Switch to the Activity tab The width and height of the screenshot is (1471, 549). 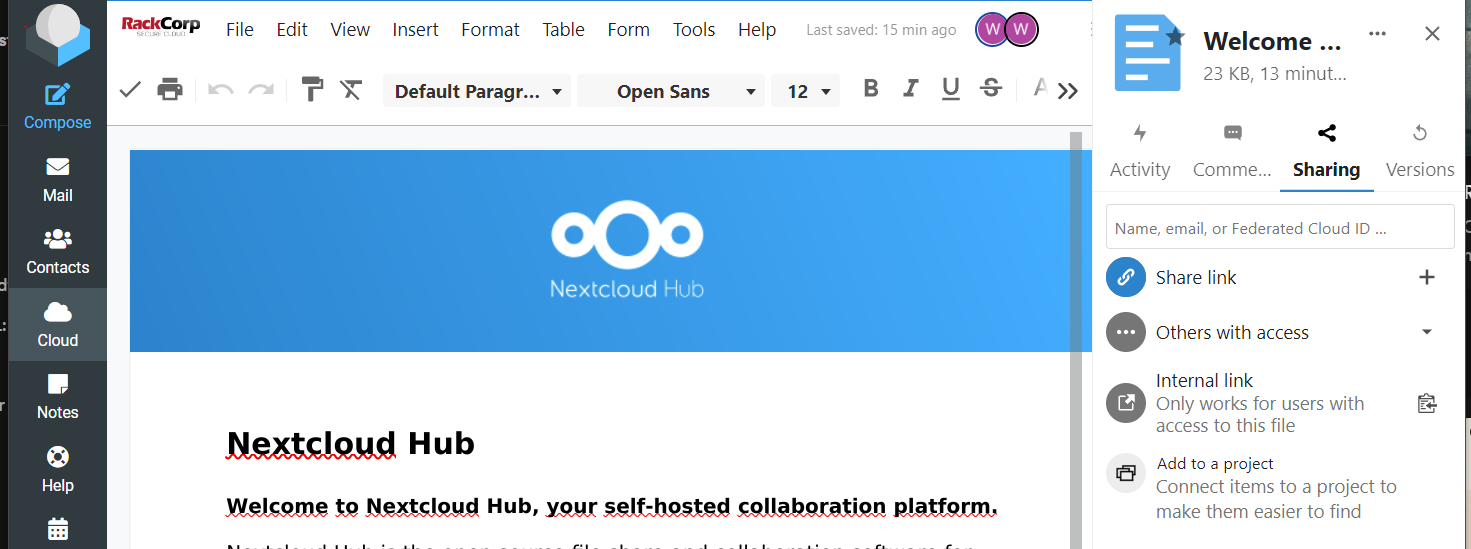(1140, 152)
